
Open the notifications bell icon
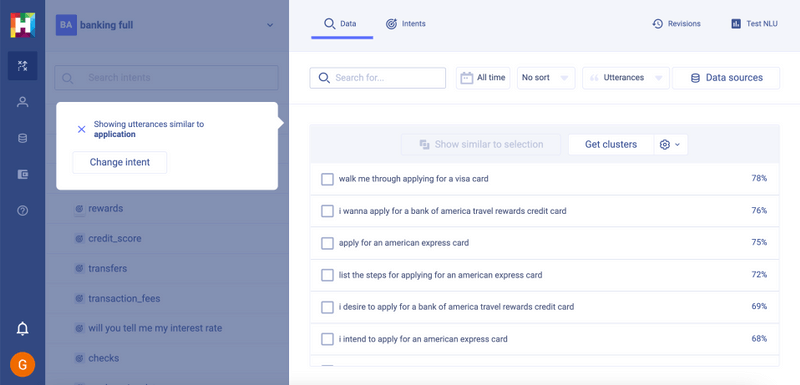tap(22, 329)
